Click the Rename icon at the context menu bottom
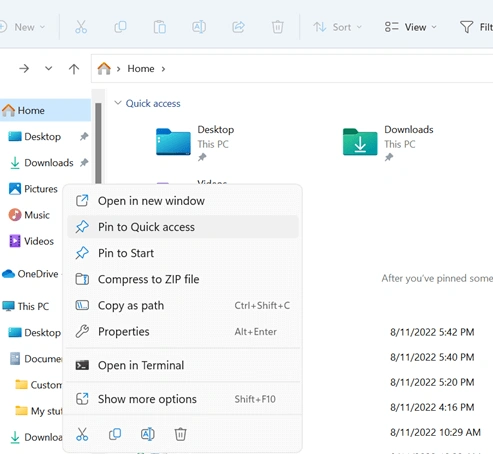 pyautogui.click(x=148, y=434)
